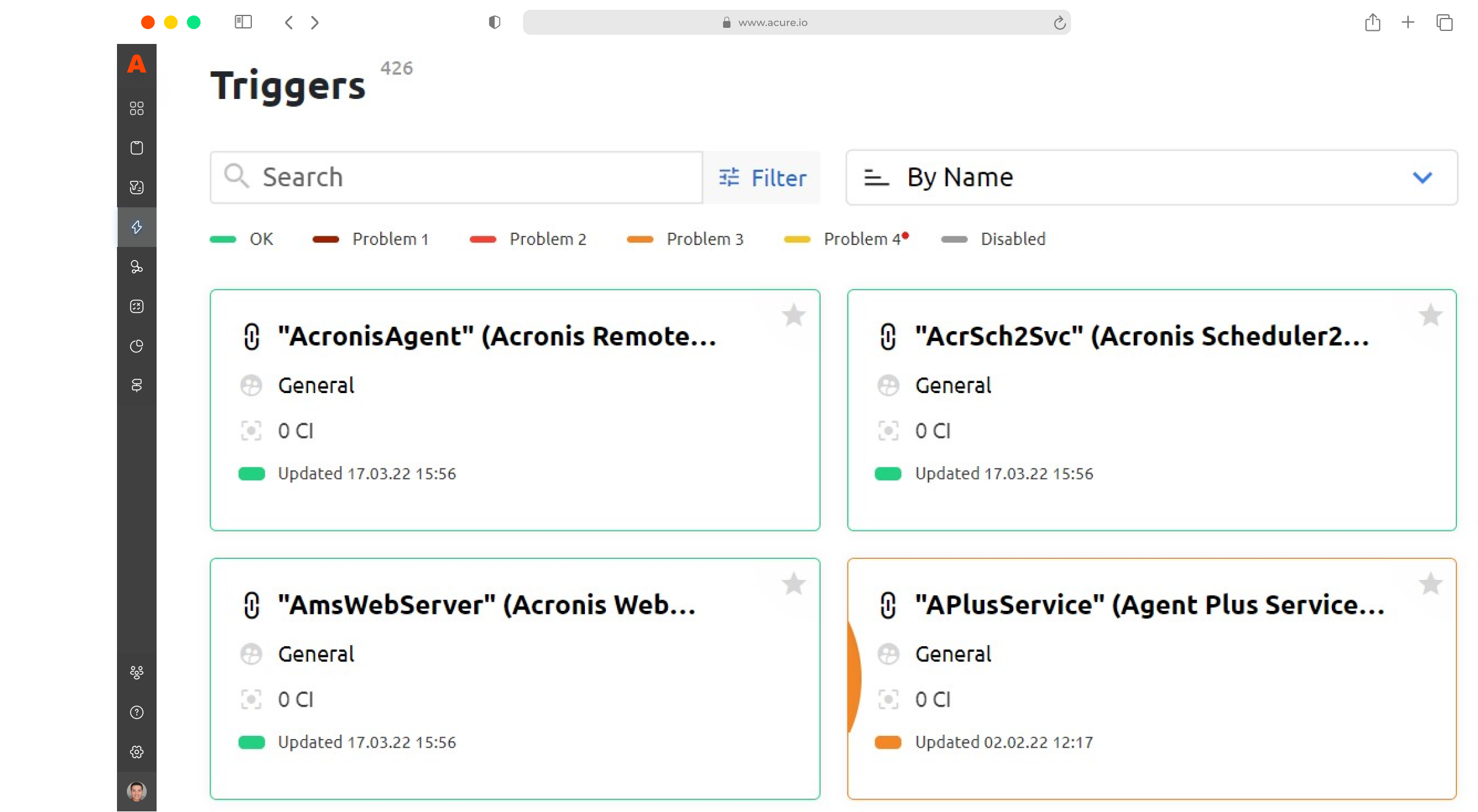
Task: Open the dashboard grid icon in sidebar
Action: (137, 108)
